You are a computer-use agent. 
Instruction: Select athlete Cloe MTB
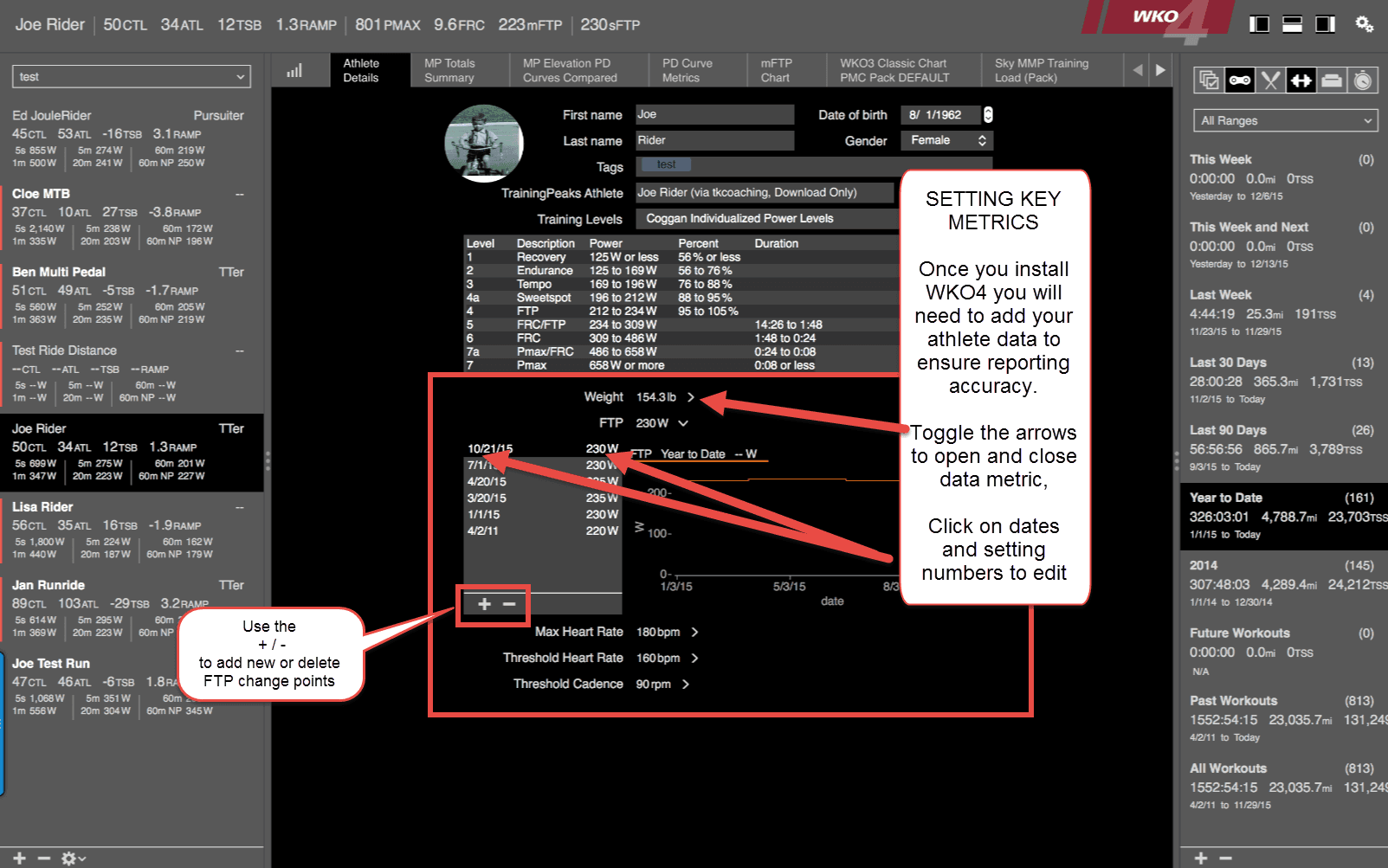click(132, 217)
